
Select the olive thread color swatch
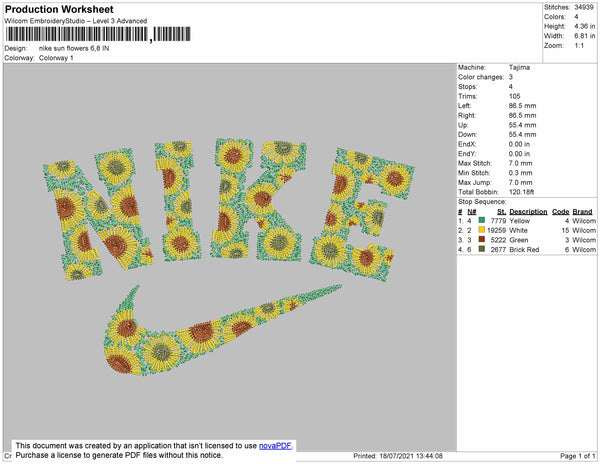(x=482, y=249)
